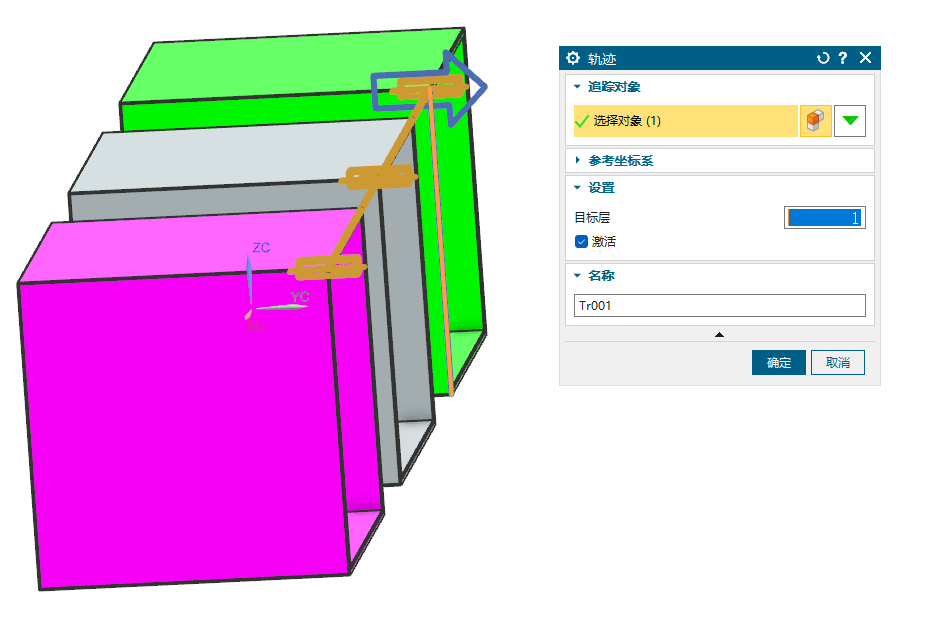The image size is (939, 639).
Task: Click the 选择对象 (1) selection row
Action: [685, 121]
